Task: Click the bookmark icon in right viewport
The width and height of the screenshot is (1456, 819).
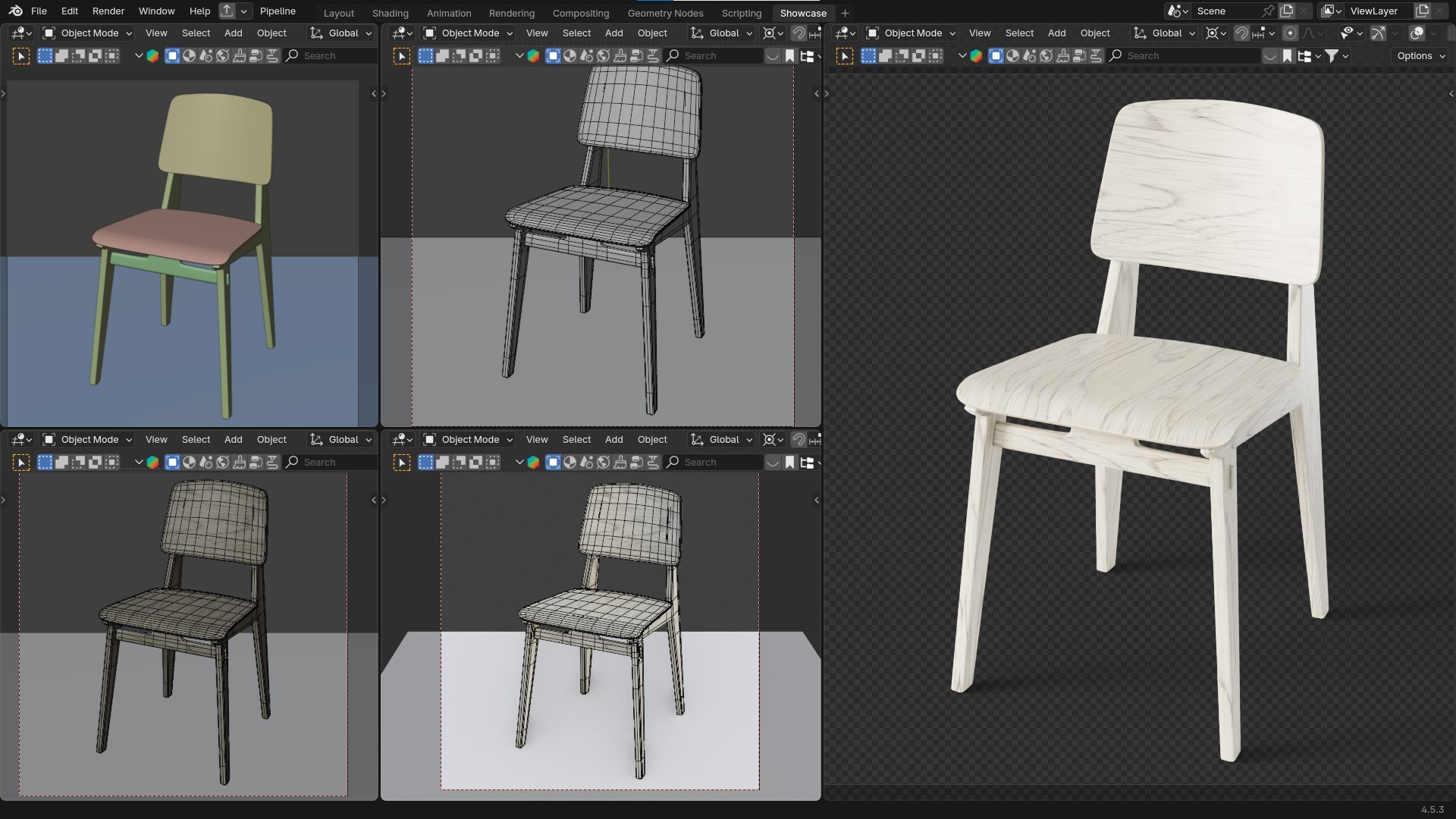Action: (1287, 56)
